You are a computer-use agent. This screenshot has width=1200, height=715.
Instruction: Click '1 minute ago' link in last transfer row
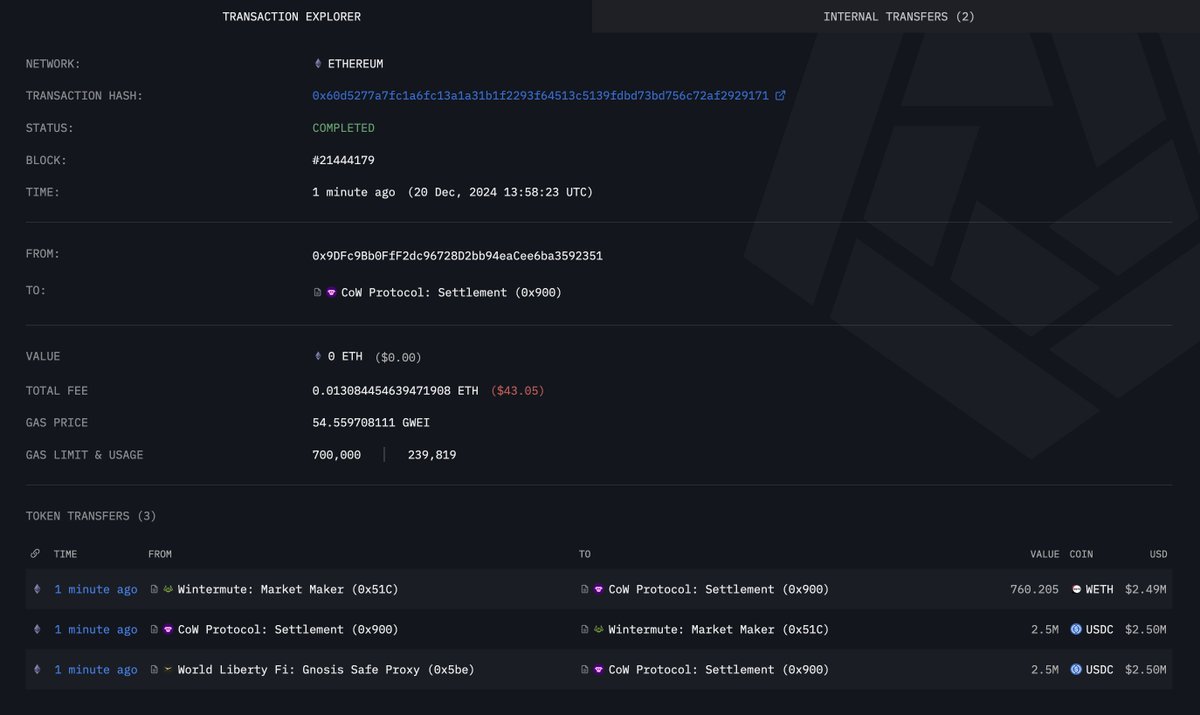click(95, 669)
